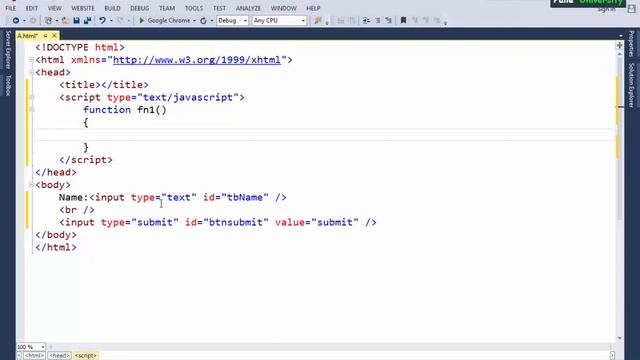The image size is (640, 360).
Task: Start debugging with the green play icon
Action: tap(142, 20)
